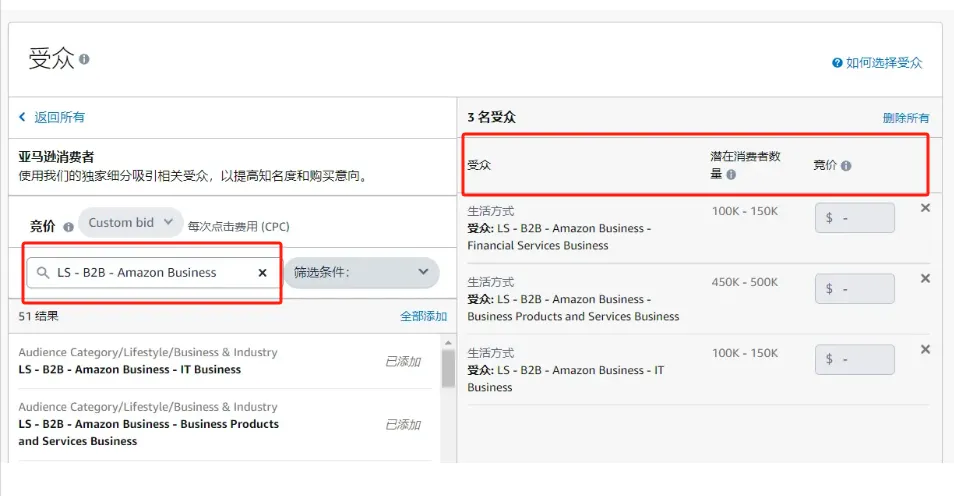Click info icon next to 竞价 column header
The width and height of the screenshot is (954, 496).
click(x=846, y=166)
